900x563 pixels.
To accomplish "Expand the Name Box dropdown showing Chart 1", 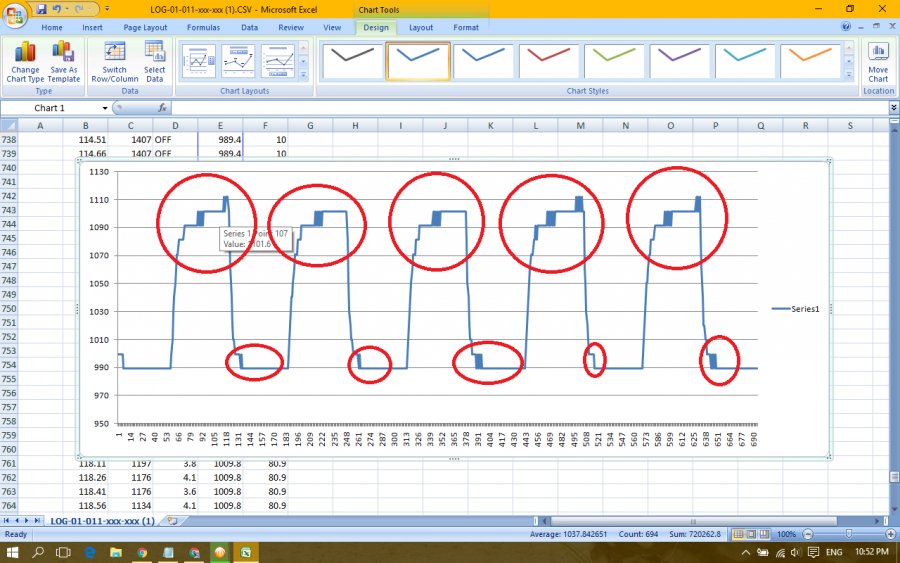I will click(105, 108).
